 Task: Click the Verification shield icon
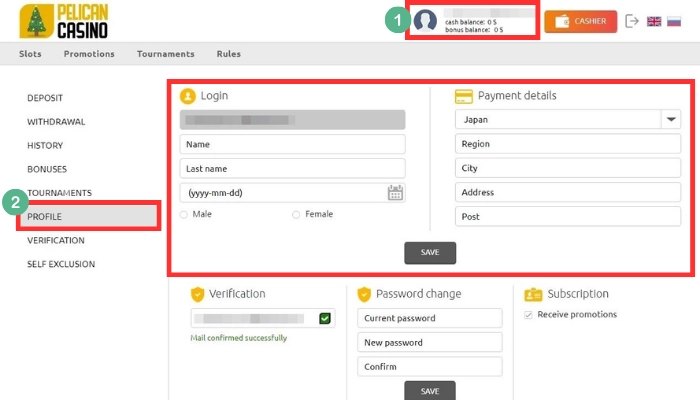coord(197,294)
